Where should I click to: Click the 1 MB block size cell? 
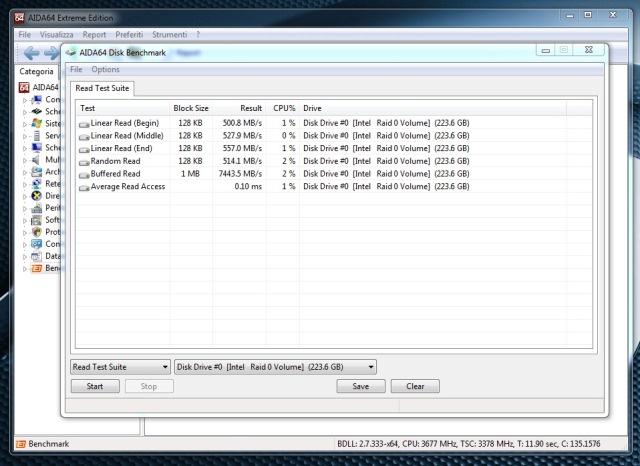(191, 174)
